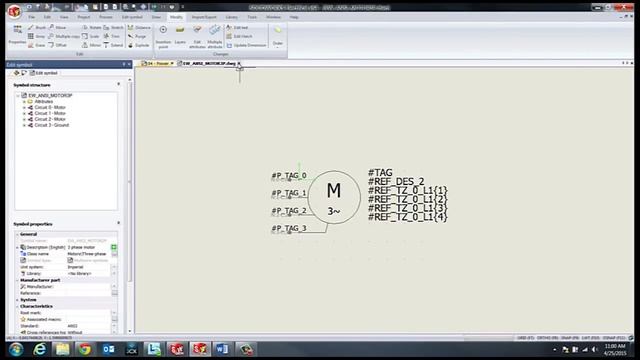Viewport: 640px width, 360px height.
Task: Open Microsoft Word from the taskbar
Action: (222, 349)
